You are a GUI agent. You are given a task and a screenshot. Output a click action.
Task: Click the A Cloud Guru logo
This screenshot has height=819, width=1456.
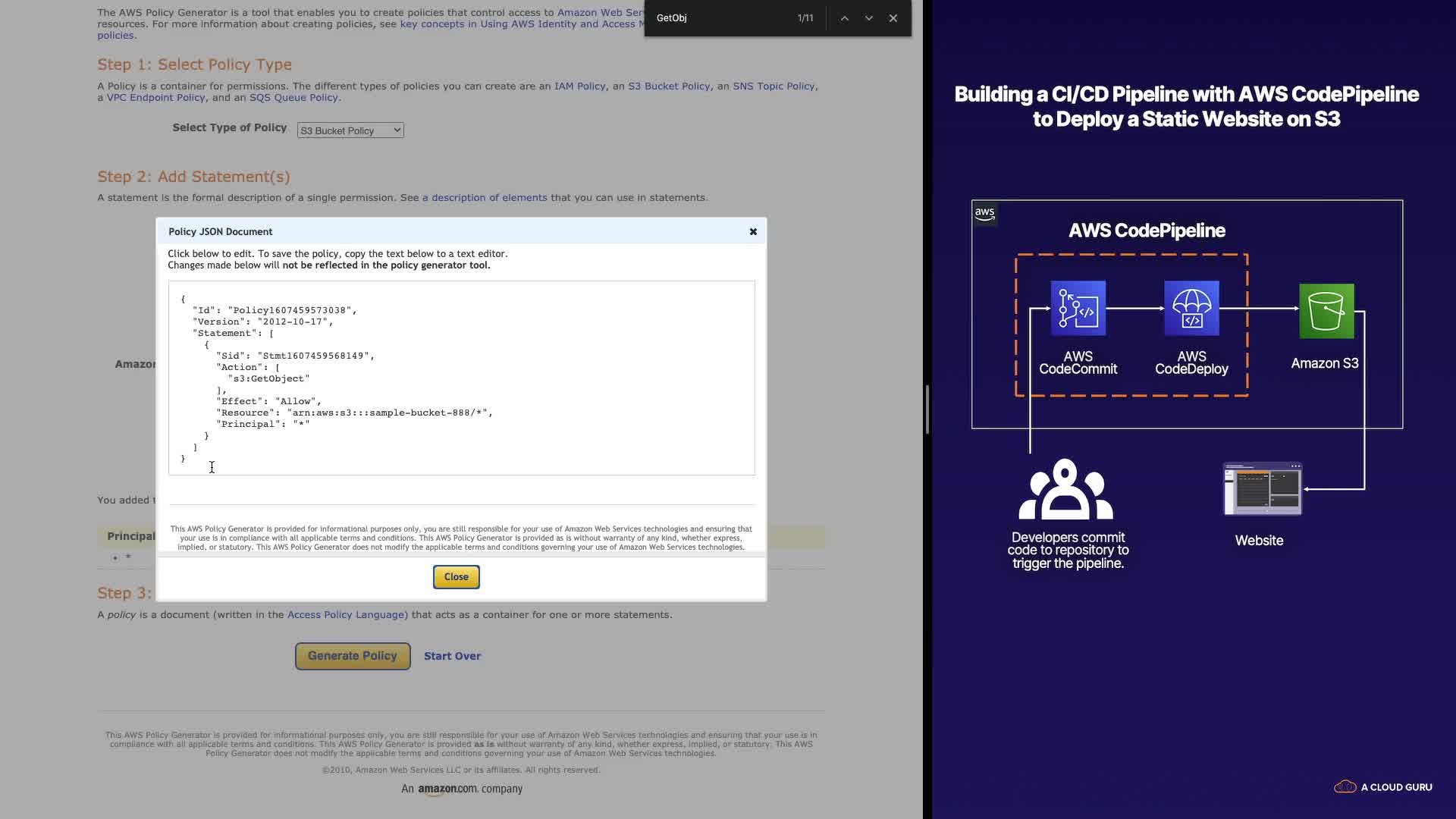point(1383,787)
